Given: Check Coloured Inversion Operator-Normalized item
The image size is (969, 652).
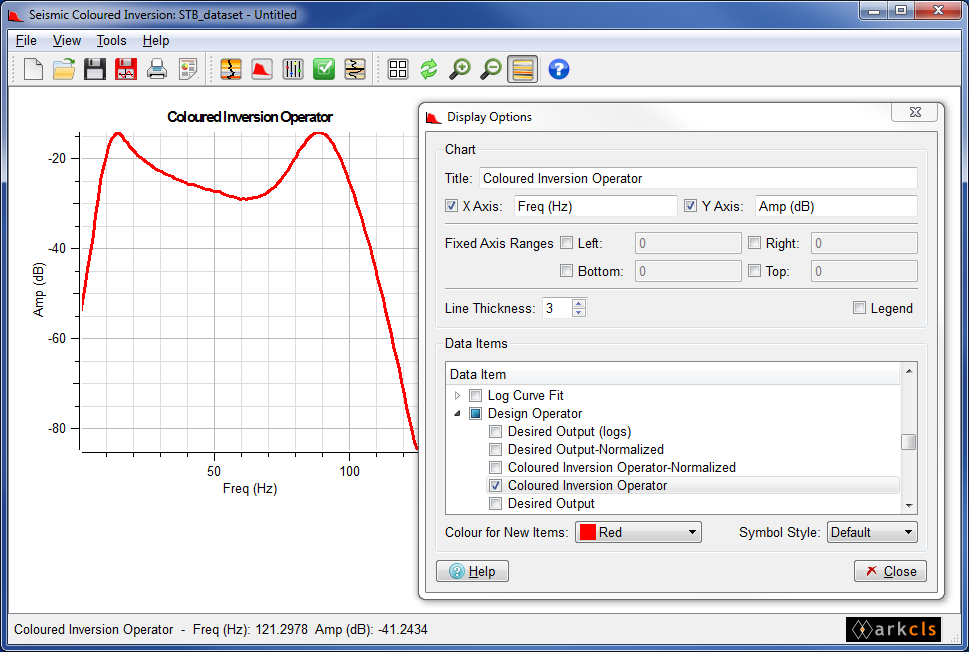Looking at the screenshot, I should [x=496, y=467].
